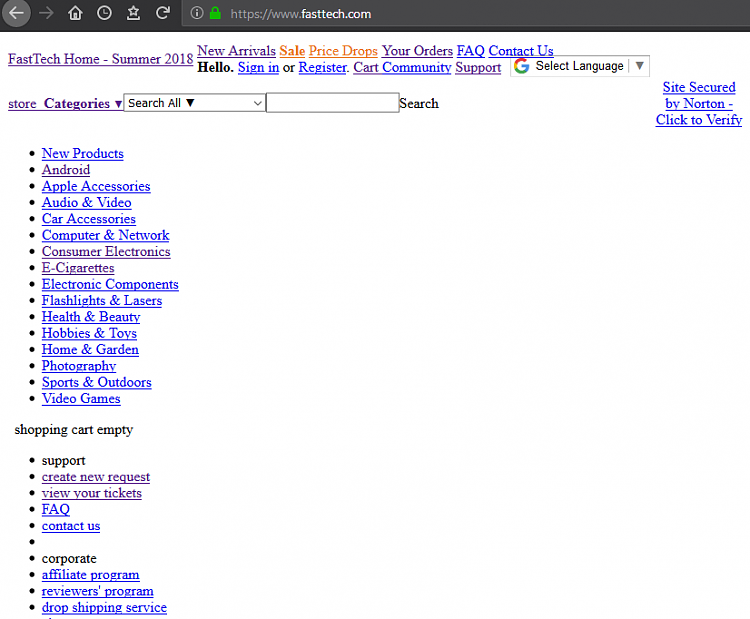Open the Support link in header

pos(478,67)
